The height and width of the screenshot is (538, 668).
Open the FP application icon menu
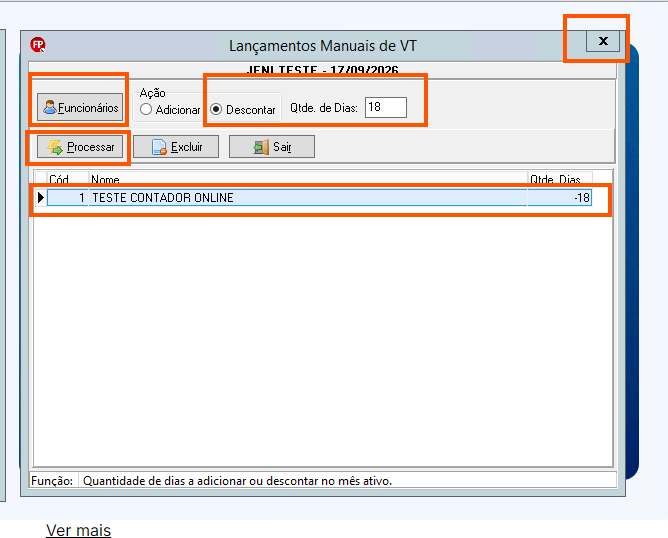(38, 45)
